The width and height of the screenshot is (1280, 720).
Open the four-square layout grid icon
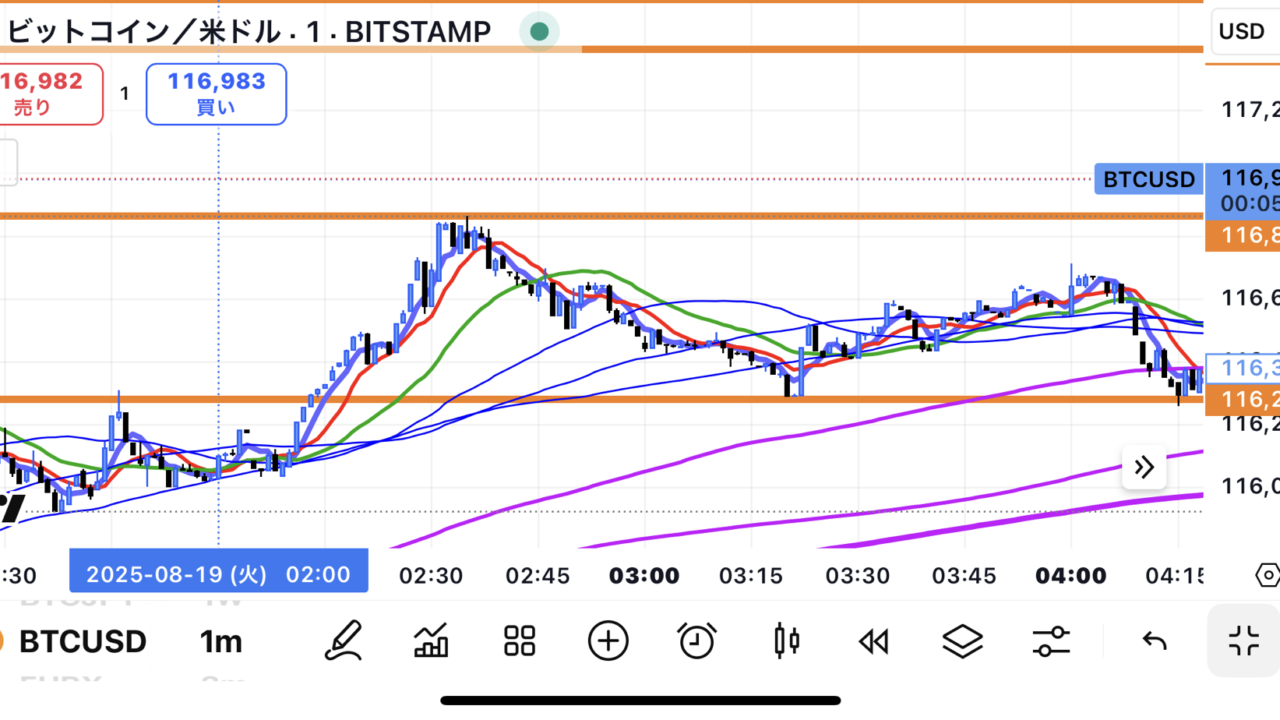click(x=520, y=641)
